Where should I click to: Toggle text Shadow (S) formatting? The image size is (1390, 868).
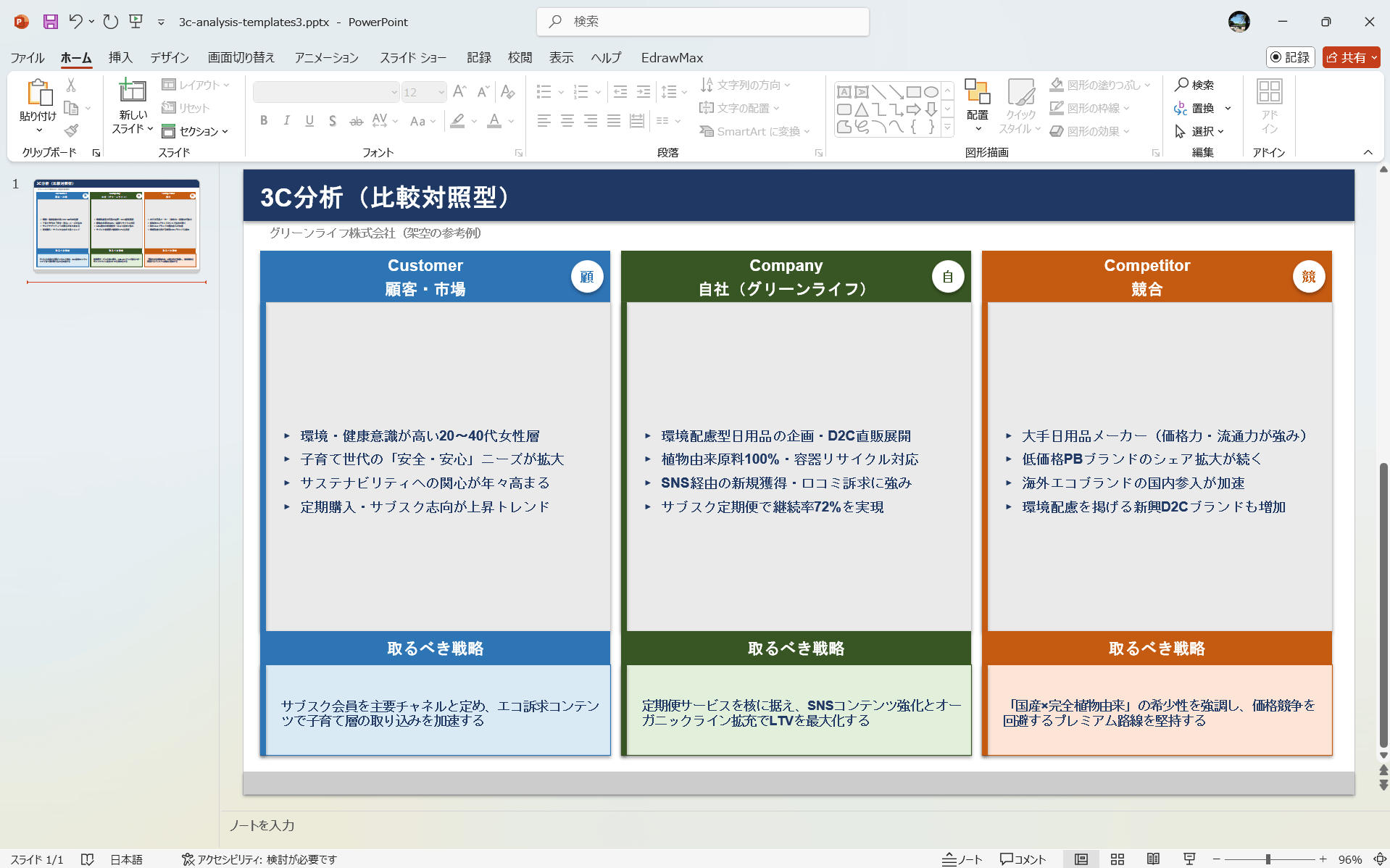(x=332, y=121)
